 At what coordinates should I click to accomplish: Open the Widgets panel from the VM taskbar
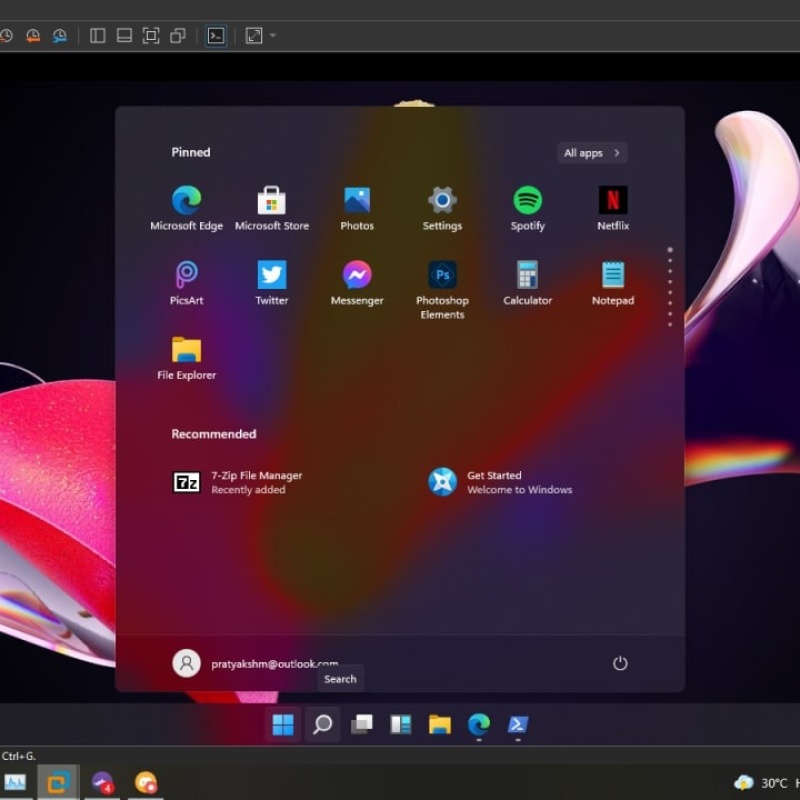coord(401,724)
